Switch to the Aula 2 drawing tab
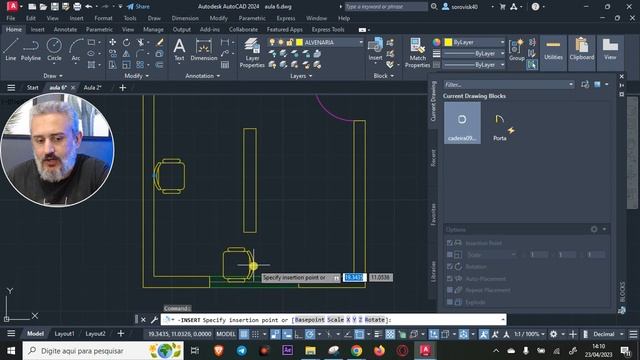The width and height of the screenshot is (640, 360). point(92,87)
